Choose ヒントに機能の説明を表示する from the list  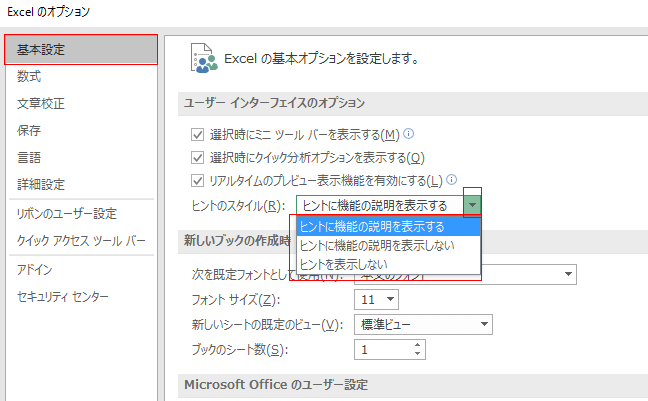point(388,227)
